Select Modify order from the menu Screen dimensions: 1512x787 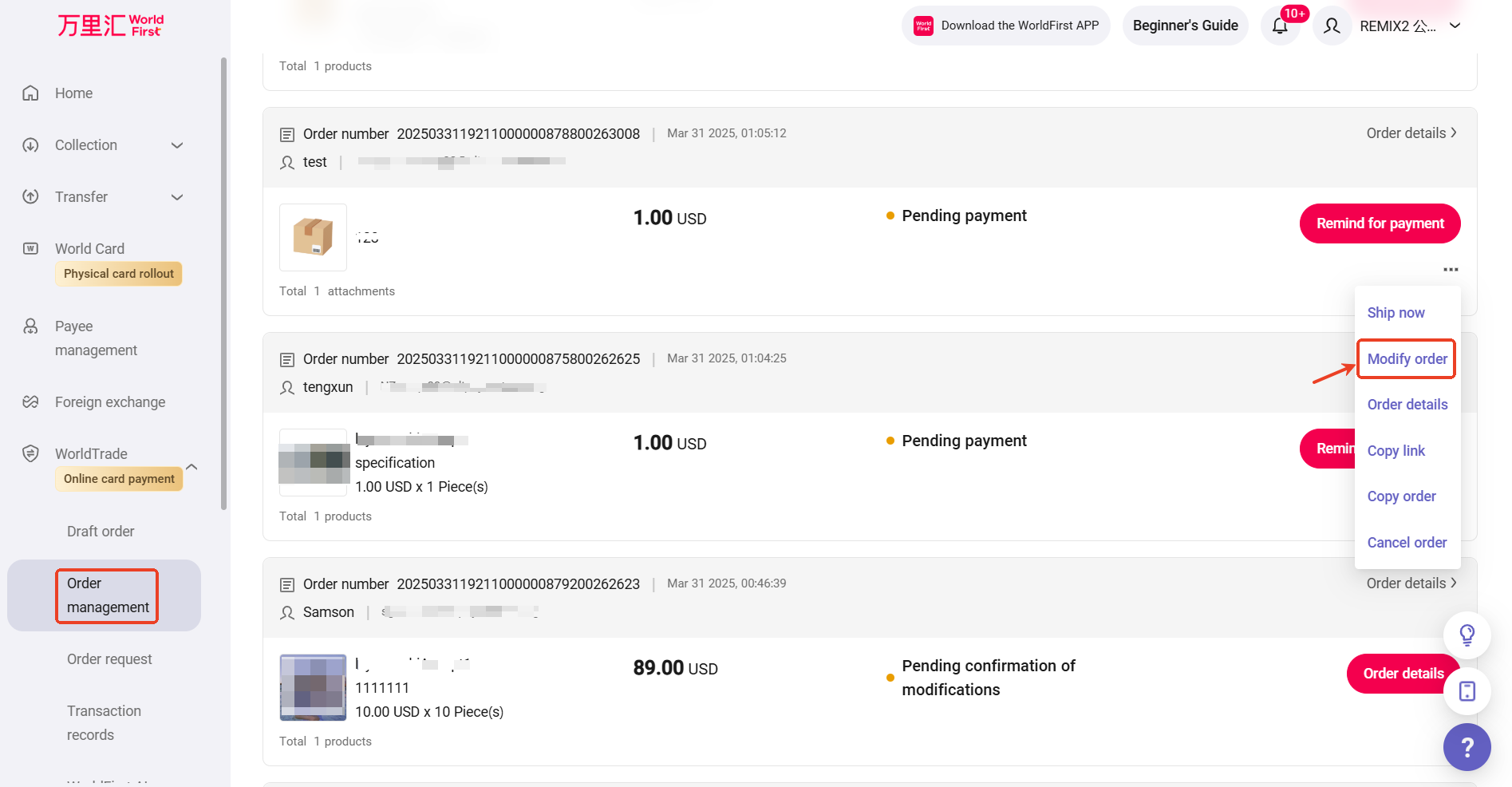click(1407, 359)
